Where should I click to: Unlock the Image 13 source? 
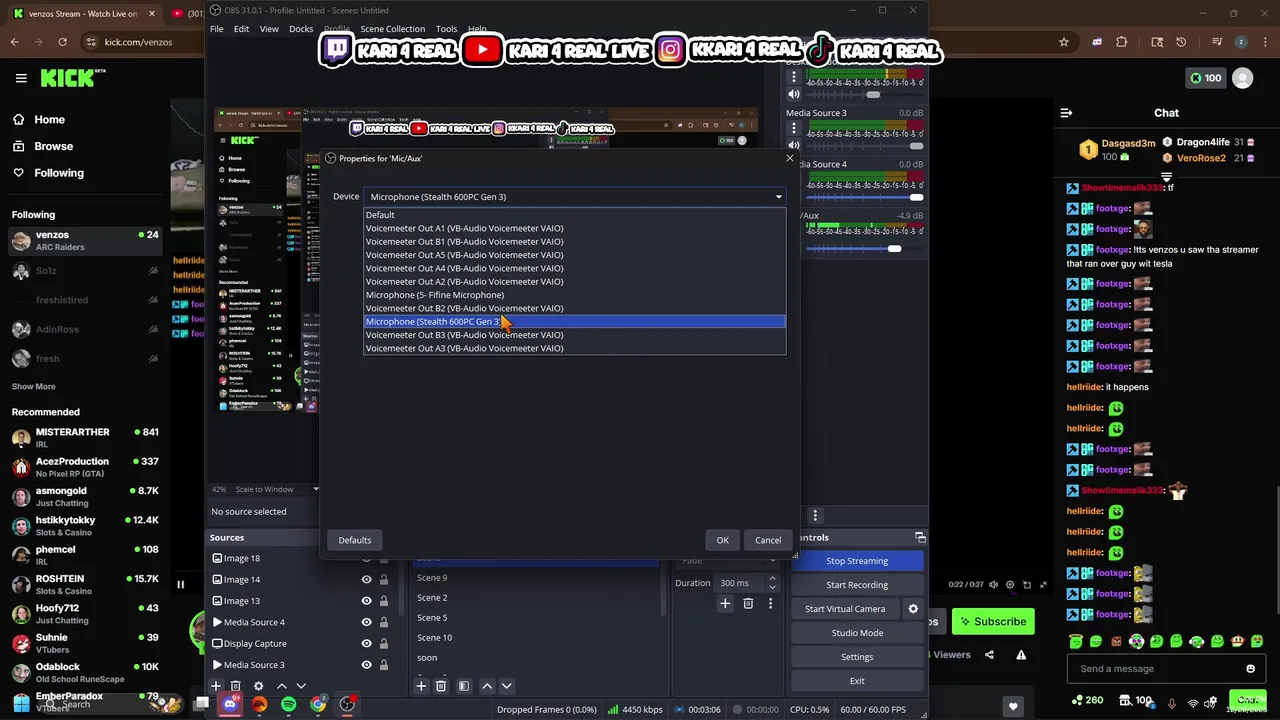[x=383, y=601]
